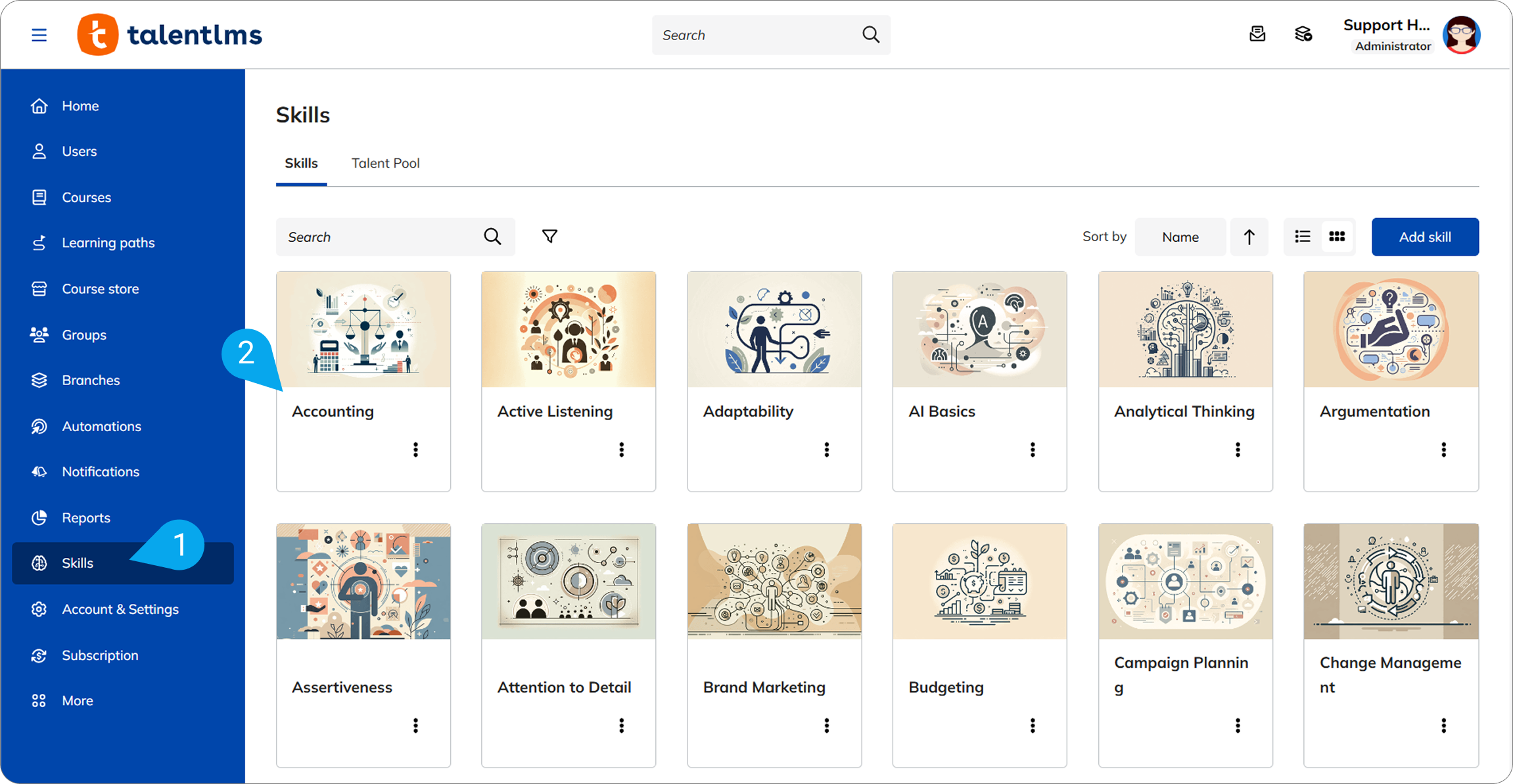Click the messages inbox icon in header

1257,34
